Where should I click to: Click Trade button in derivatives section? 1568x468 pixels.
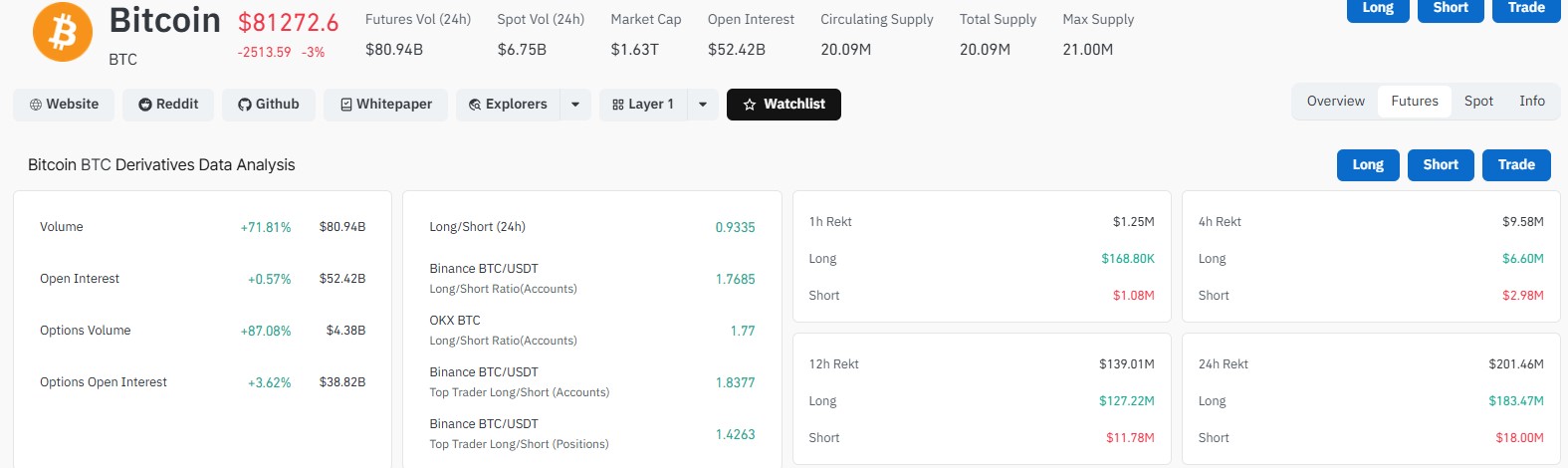click(x=1516, y=165)
